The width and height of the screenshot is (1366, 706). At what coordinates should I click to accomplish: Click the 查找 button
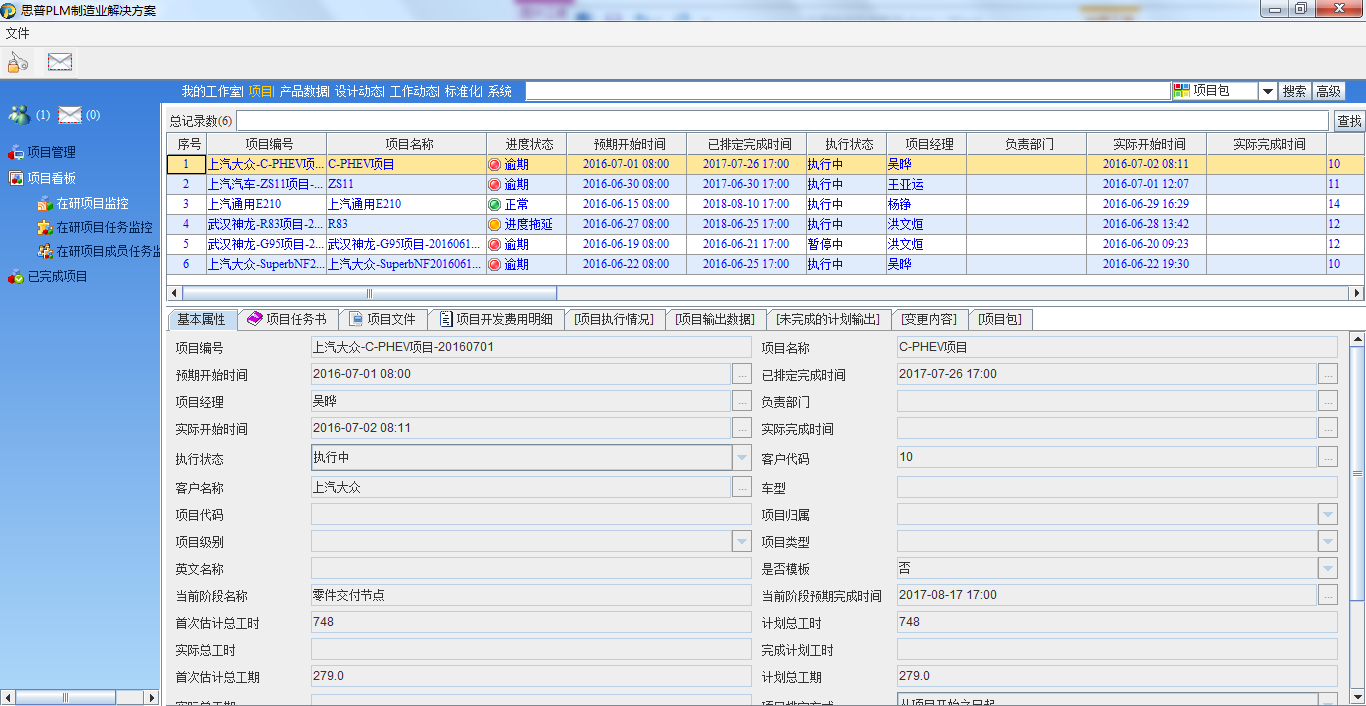[1349, 121]
